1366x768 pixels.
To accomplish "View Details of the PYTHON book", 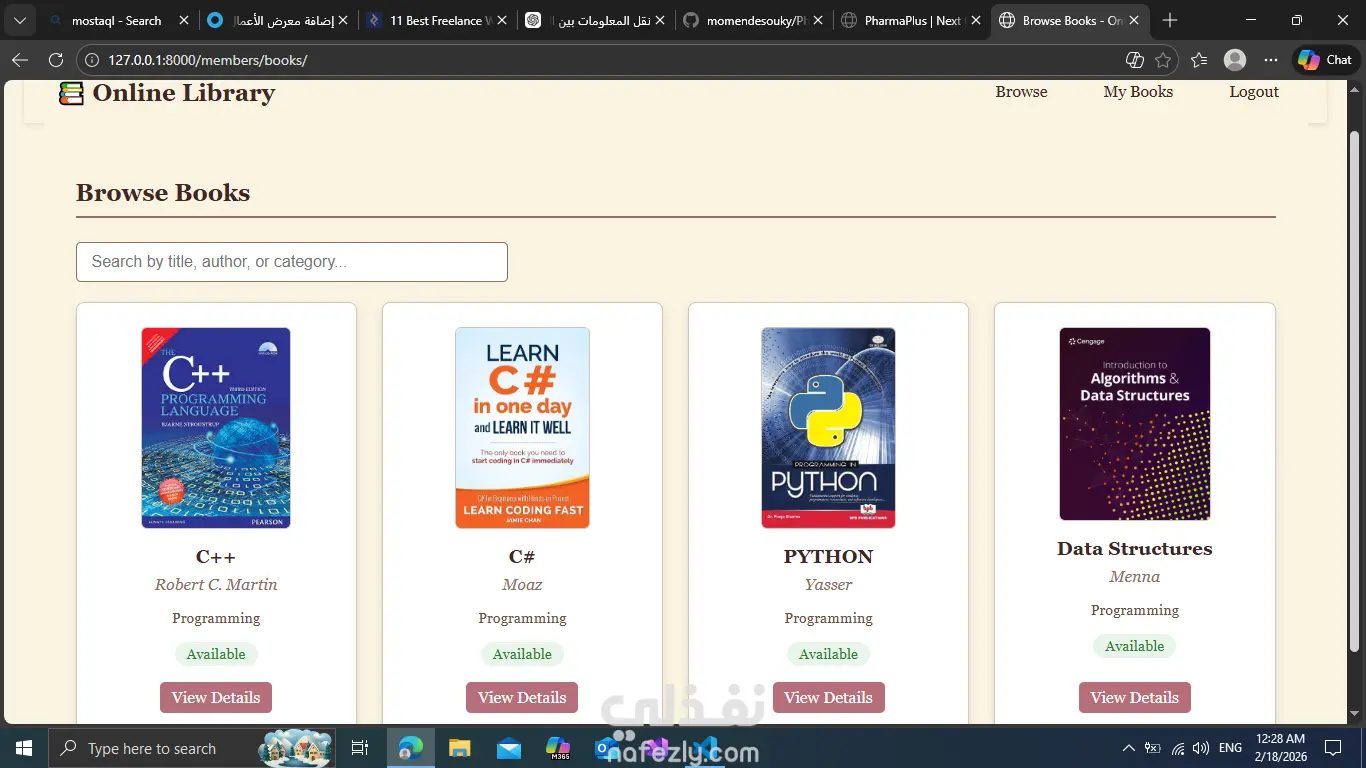I will (828, 697).
